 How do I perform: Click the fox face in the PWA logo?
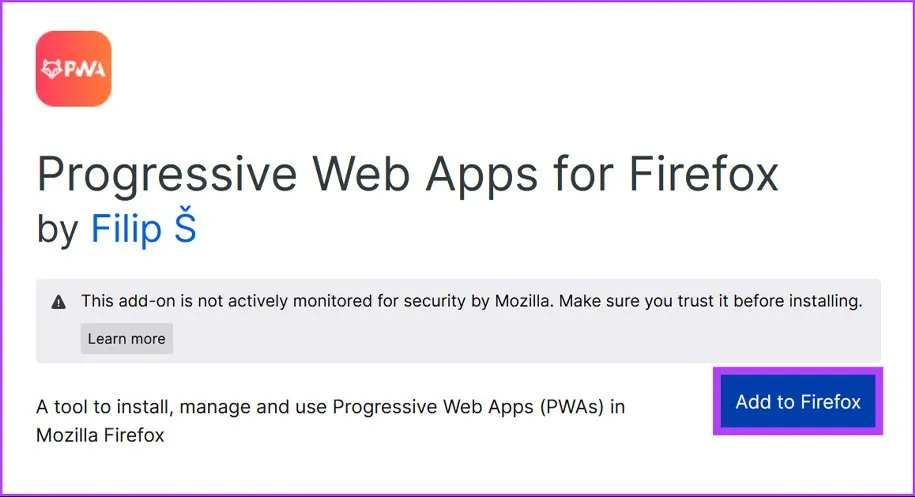click(53, 69)
